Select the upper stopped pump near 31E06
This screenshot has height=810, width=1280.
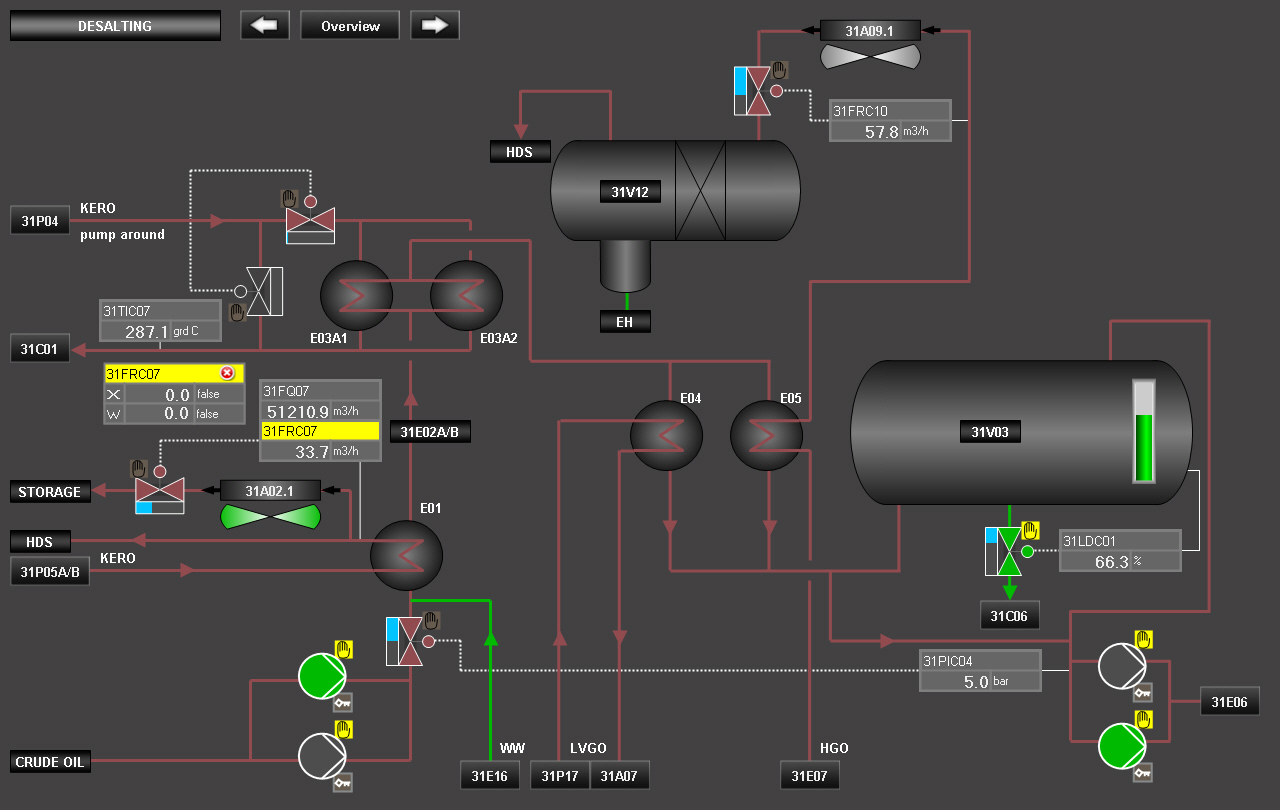[1123, 666]
